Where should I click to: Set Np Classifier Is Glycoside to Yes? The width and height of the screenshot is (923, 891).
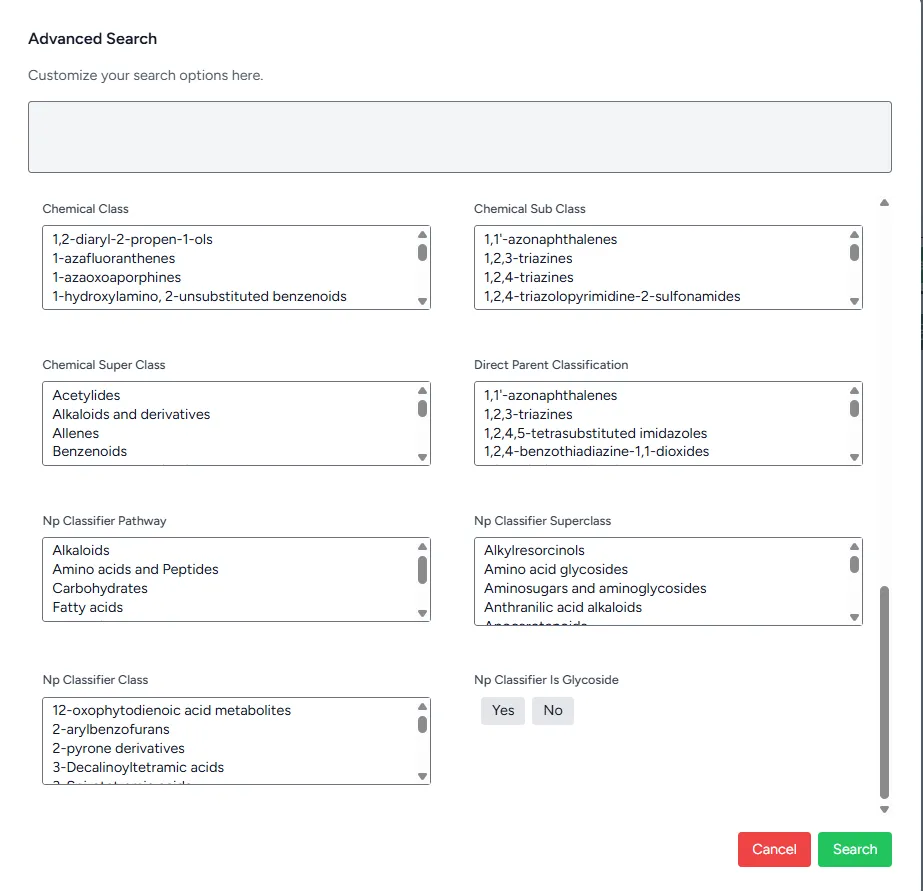[503, 710]
